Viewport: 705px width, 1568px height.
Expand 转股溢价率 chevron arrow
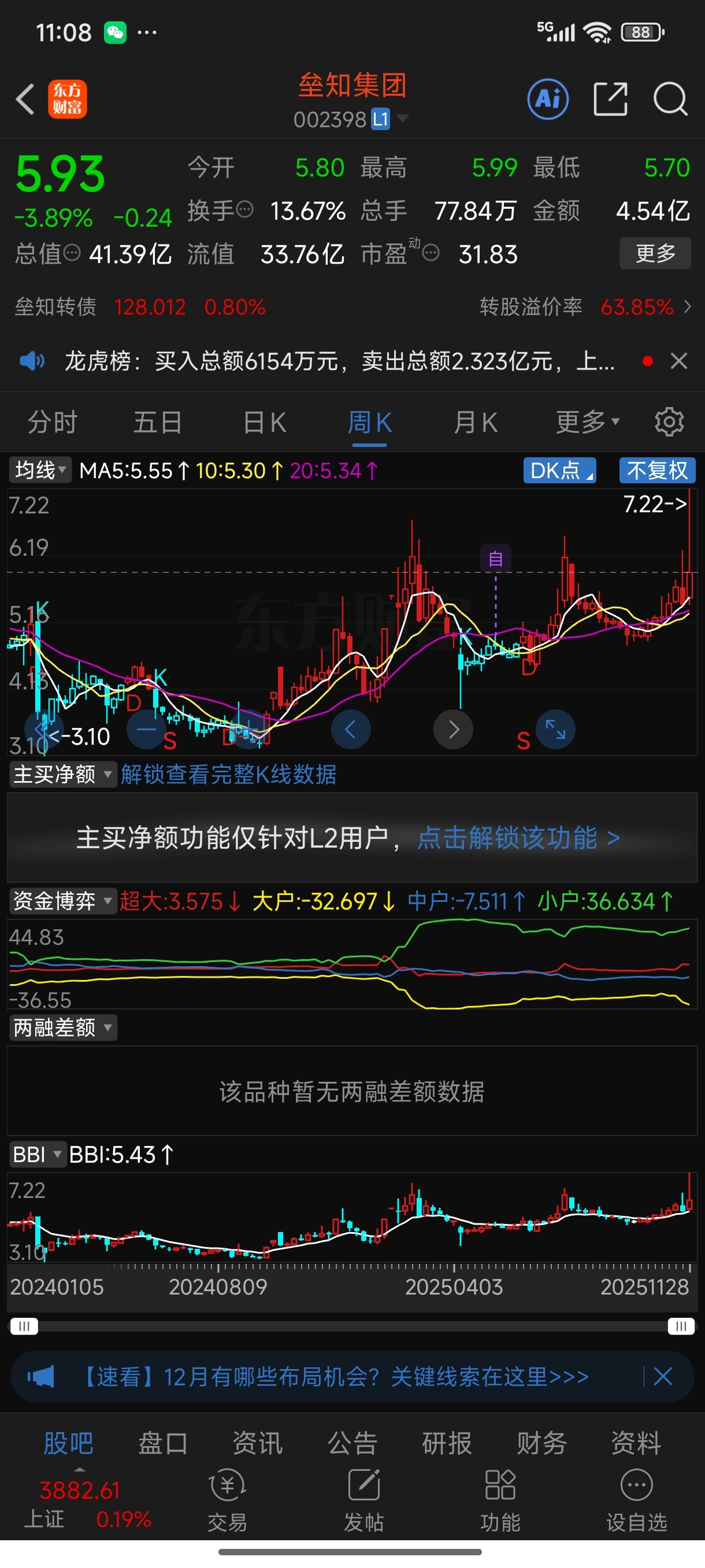(687, 306)
